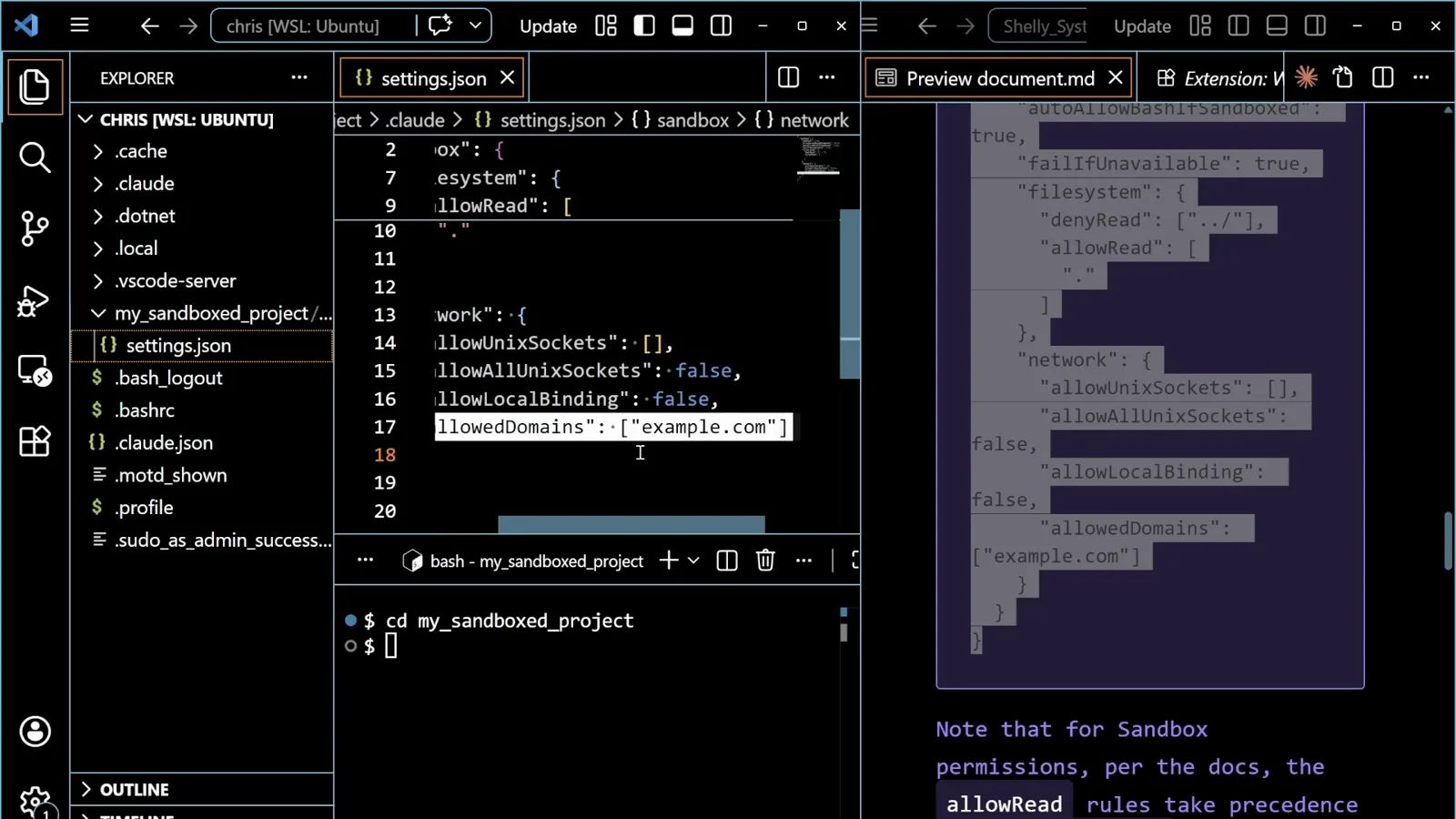Image resolution: width=1456 pixels, height=819 pixels.
Task: Open the Search view icon
Action: point(35,157)
